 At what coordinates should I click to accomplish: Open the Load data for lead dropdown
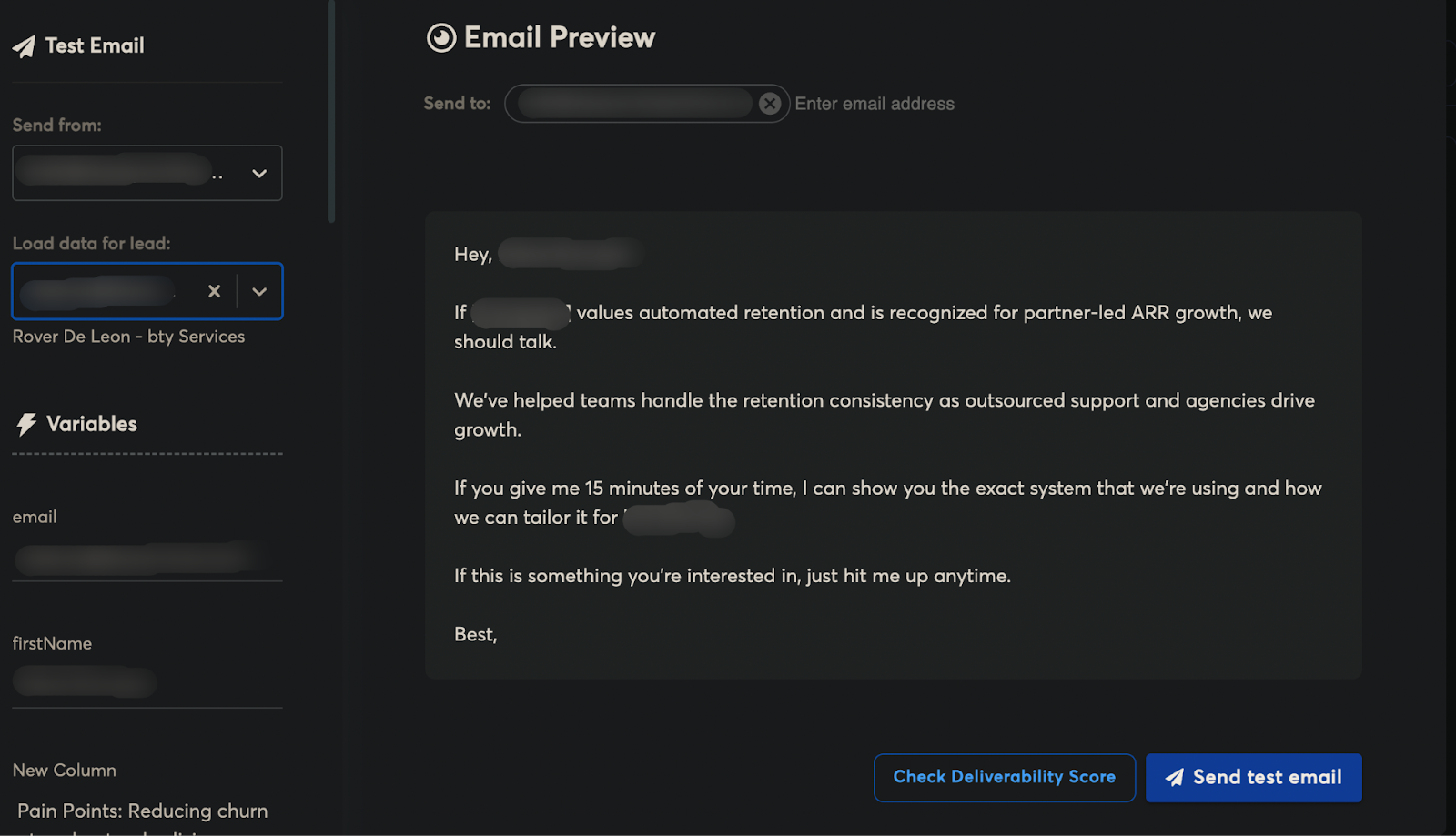pyautogui.click(x=260, y=291)
